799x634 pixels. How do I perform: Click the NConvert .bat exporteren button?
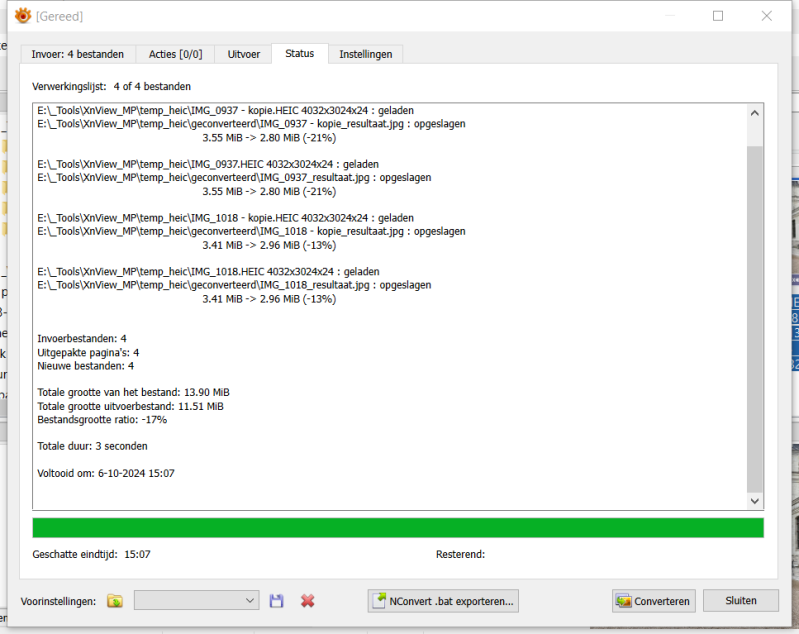443,601
